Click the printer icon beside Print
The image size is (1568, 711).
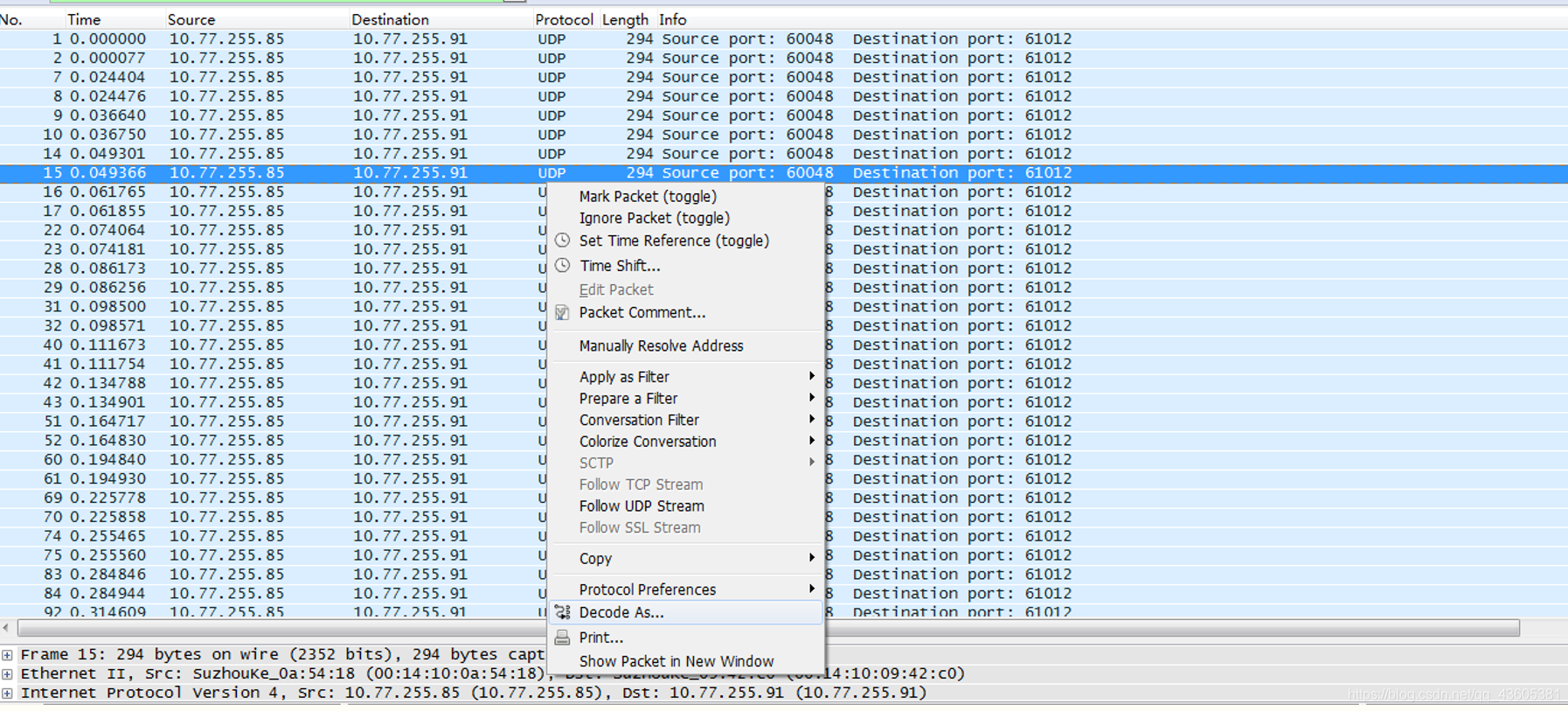click(562, 638)
